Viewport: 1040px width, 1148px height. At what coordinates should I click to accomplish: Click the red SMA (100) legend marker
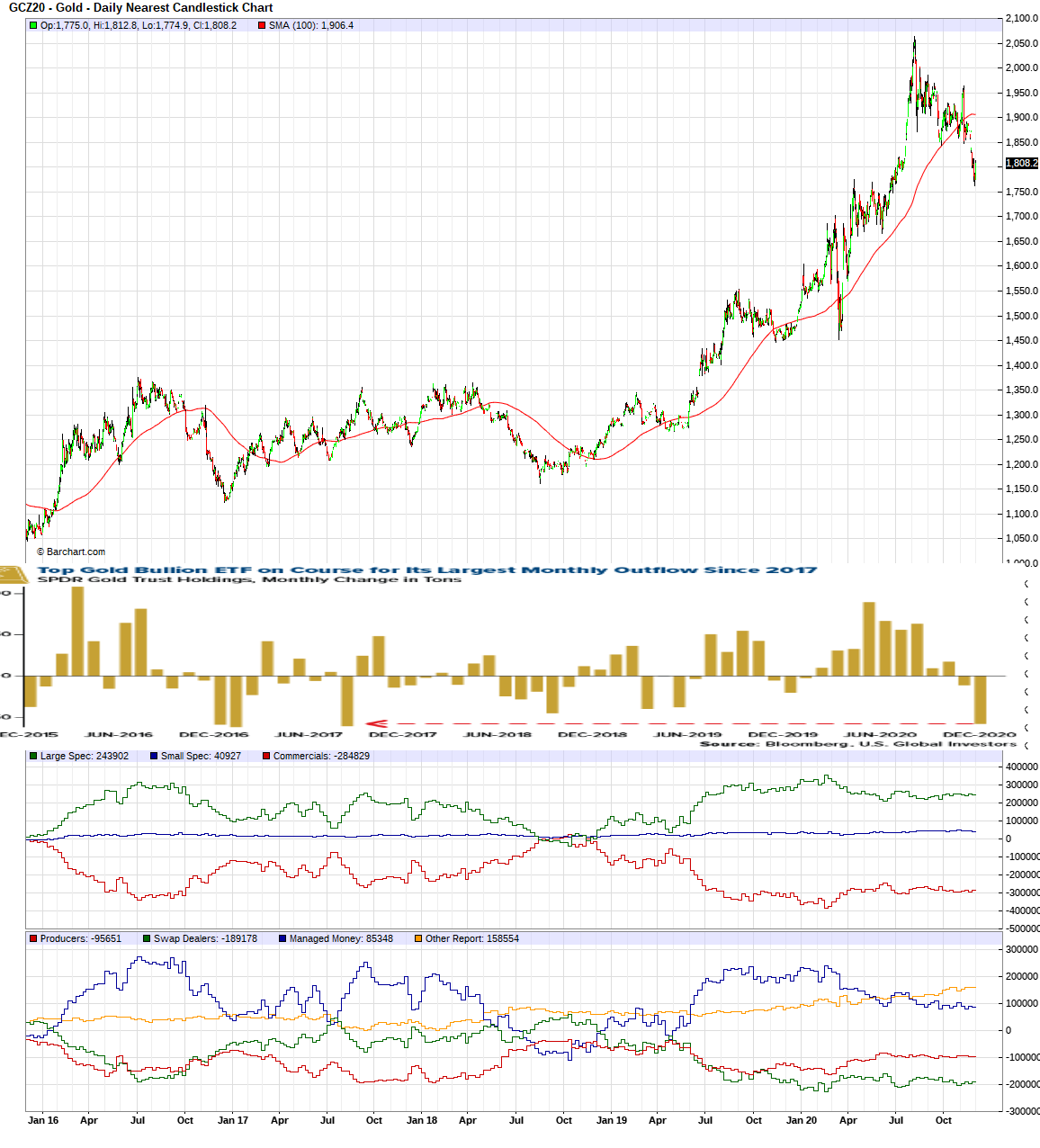coord(262,25)
